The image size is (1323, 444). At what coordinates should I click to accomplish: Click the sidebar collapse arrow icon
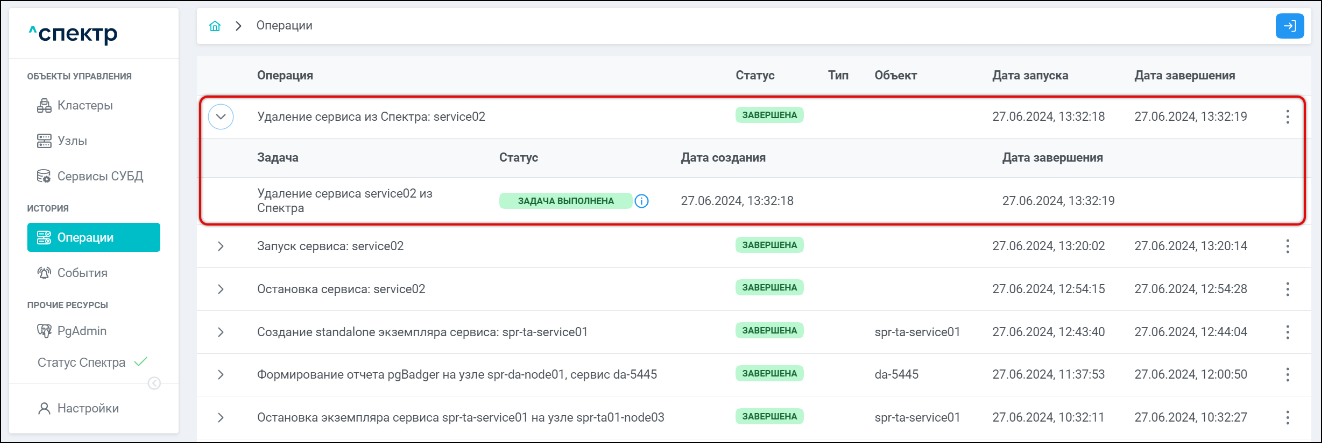click(154, 383)
